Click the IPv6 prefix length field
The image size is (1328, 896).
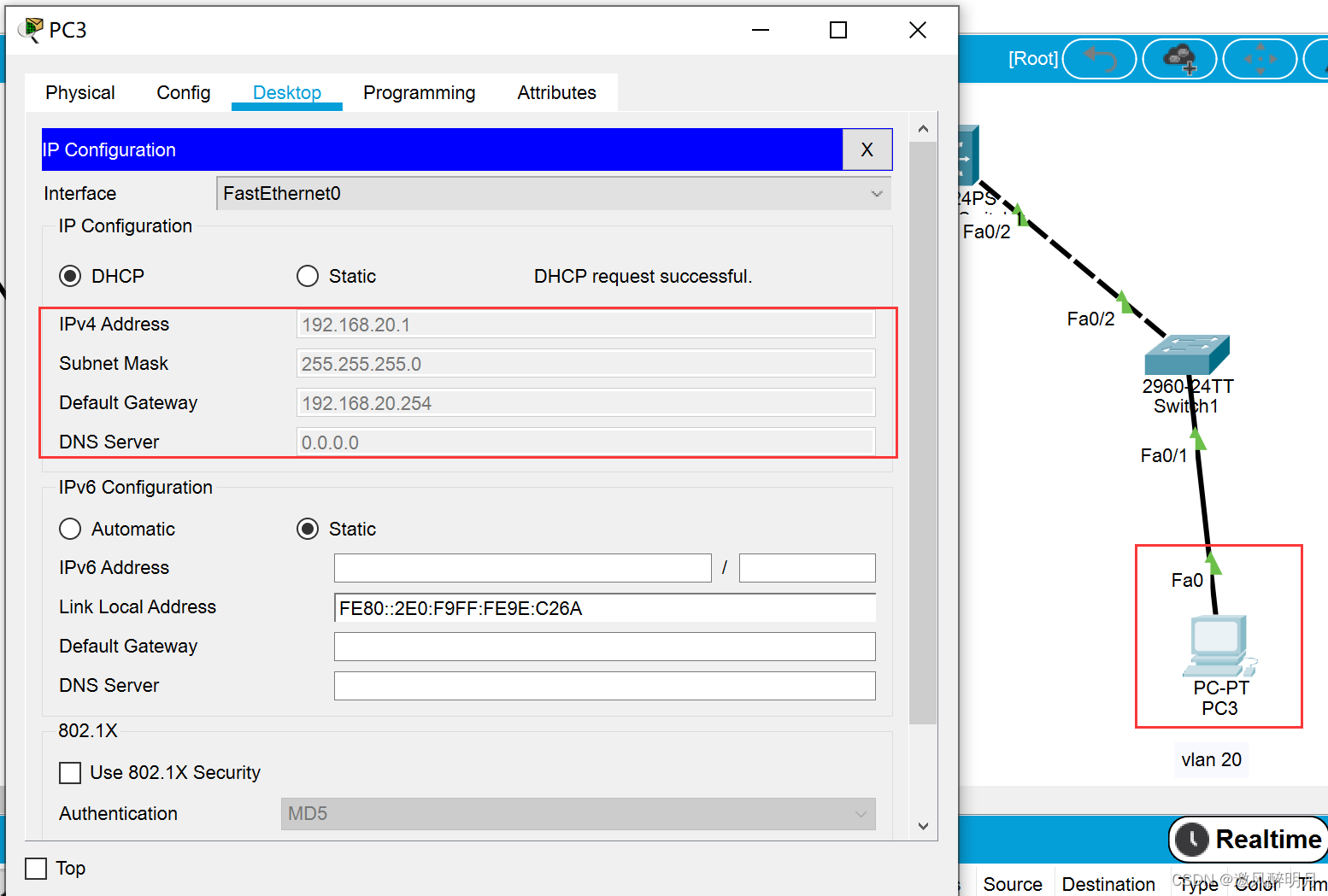(808, 568)
